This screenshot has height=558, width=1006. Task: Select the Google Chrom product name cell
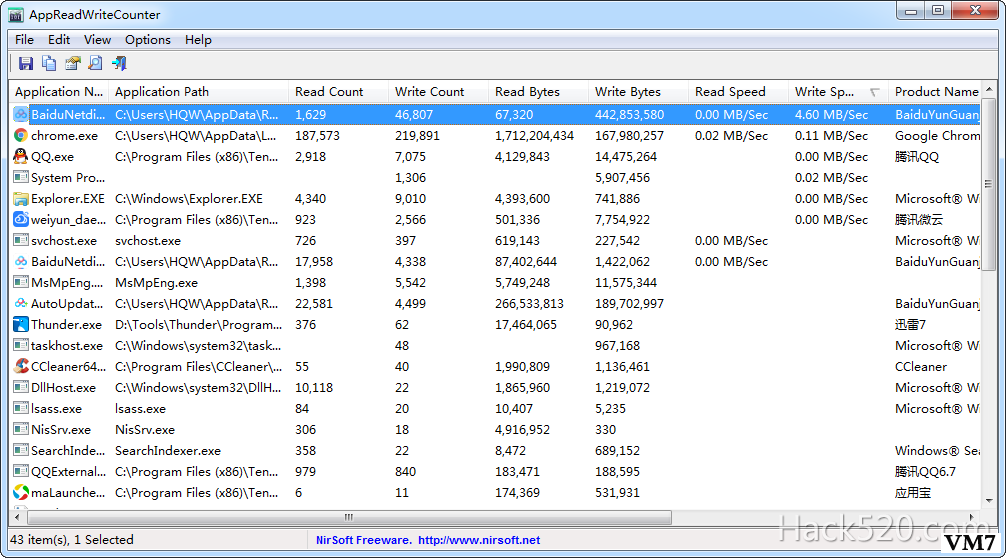click(x=937, y=136)
